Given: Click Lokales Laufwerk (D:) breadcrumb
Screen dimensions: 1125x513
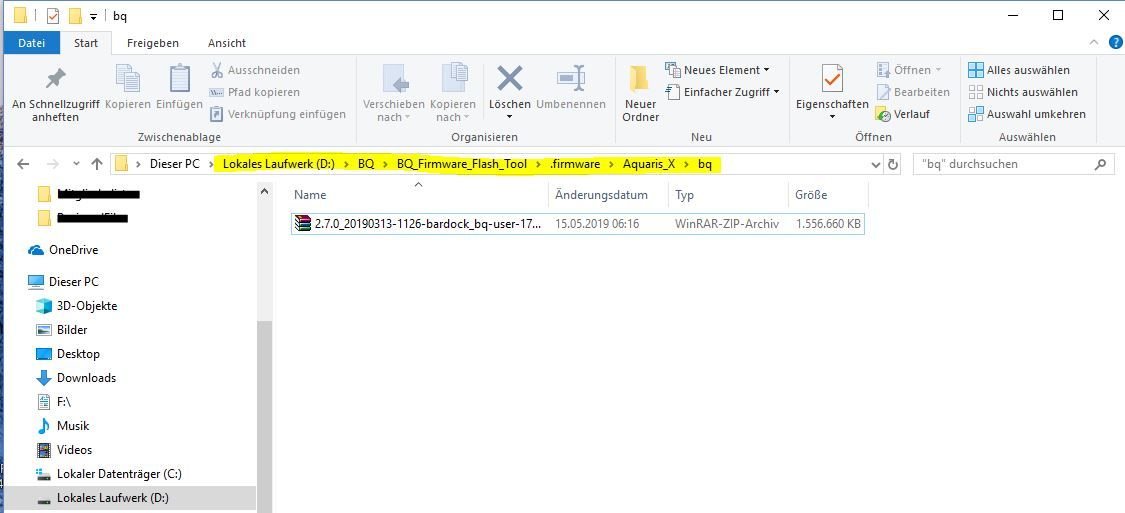Looking at the screenshot, I should (x=279, y=164).
